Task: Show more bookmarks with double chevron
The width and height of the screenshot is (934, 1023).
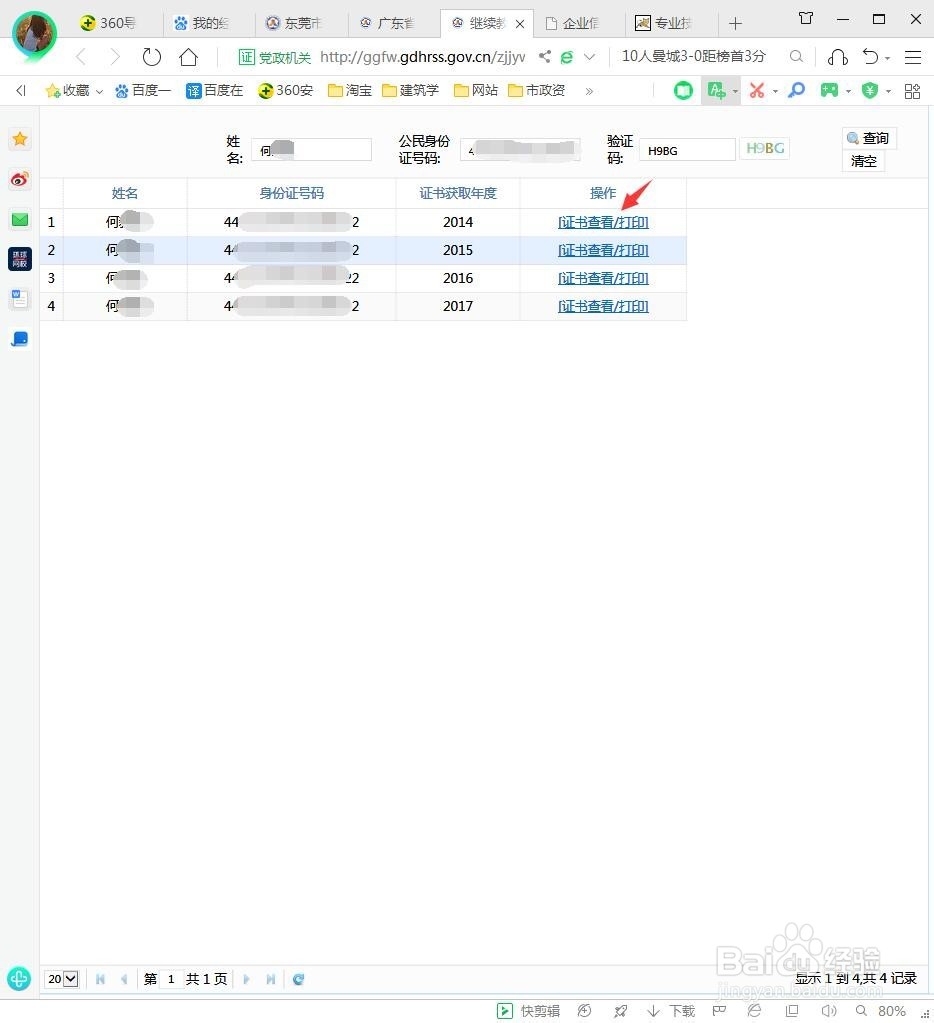Action: pos(589,91)
